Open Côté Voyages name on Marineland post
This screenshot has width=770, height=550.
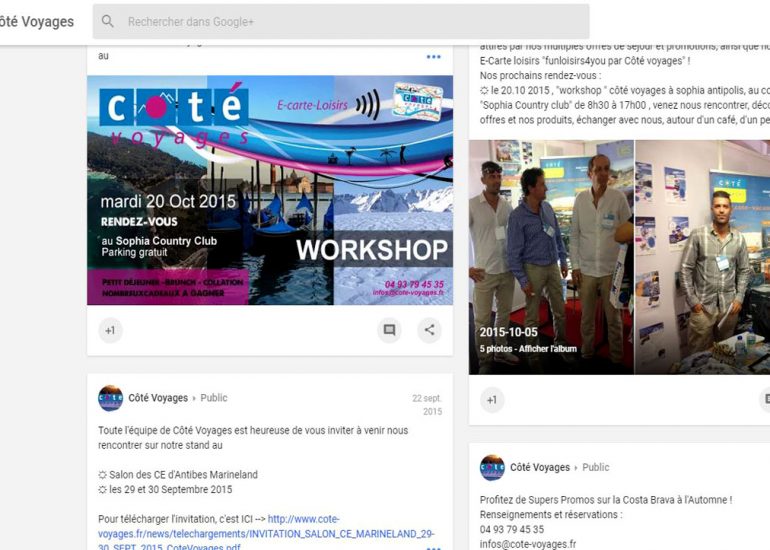pyautogui.click(x=158, y=398)
